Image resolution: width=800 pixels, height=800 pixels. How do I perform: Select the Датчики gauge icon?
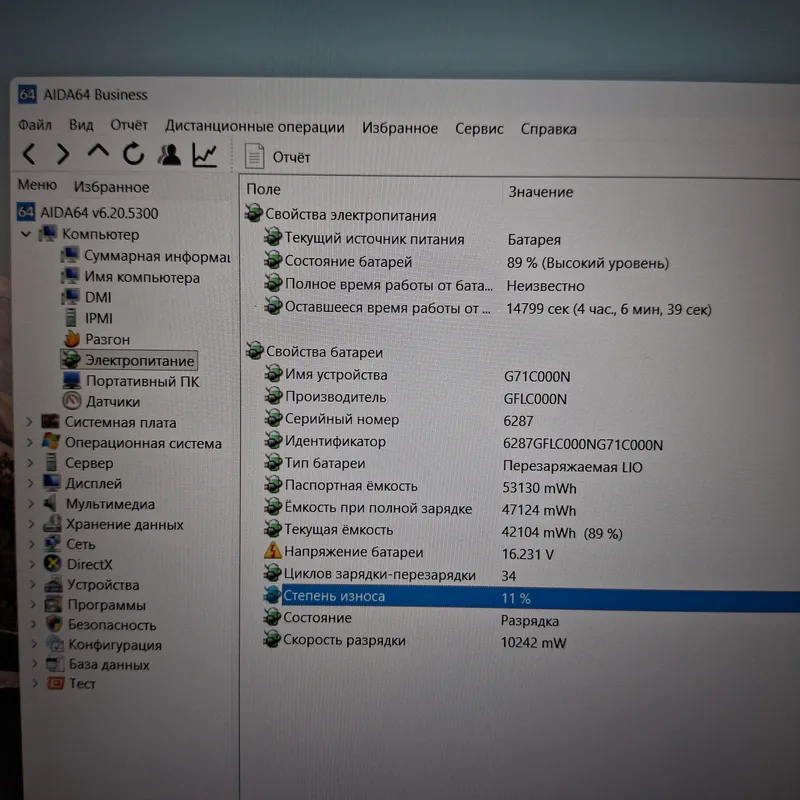pos(72,401)
